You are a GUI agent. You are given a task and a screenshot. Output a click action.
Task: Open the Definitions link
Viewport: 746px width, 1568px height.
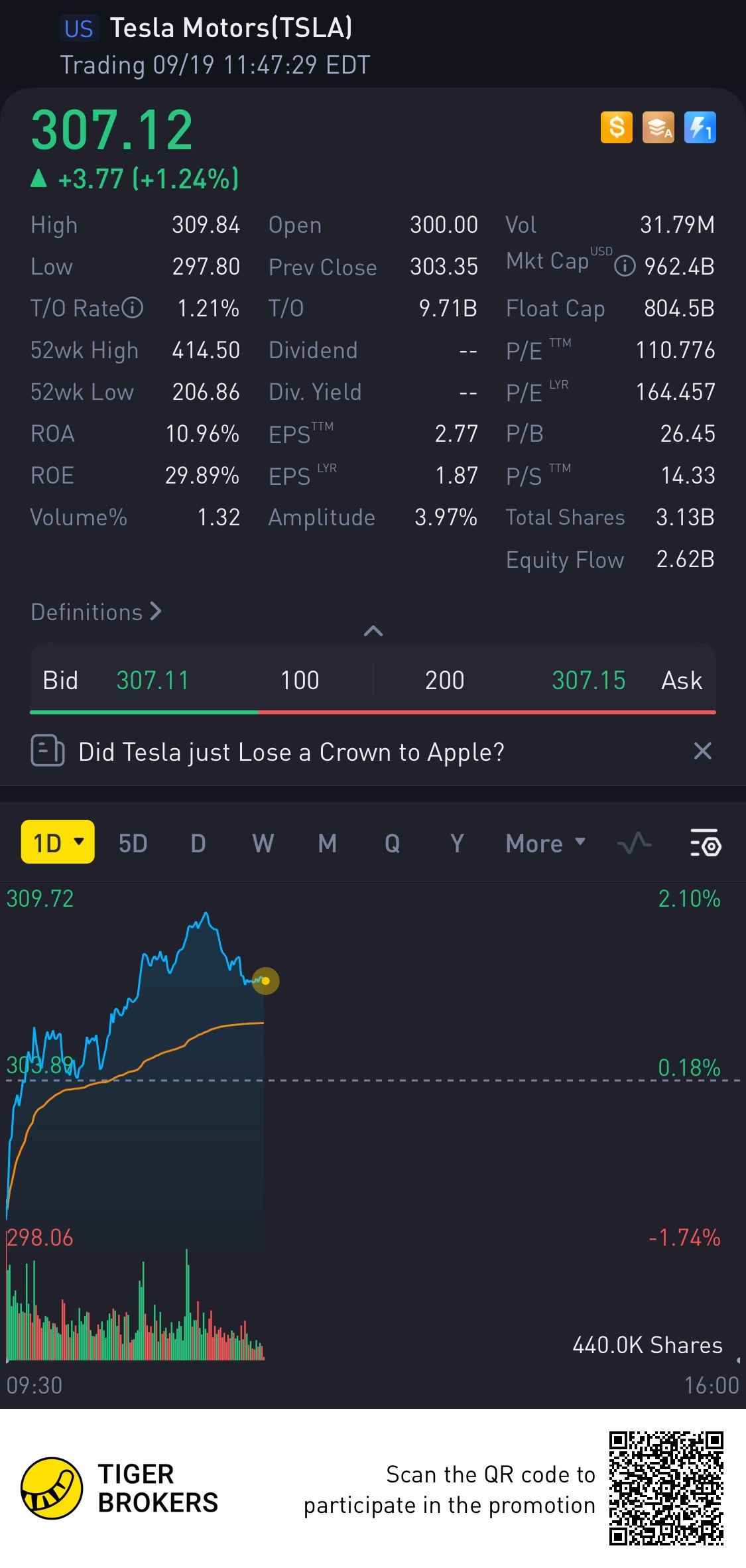click(96, 612)
